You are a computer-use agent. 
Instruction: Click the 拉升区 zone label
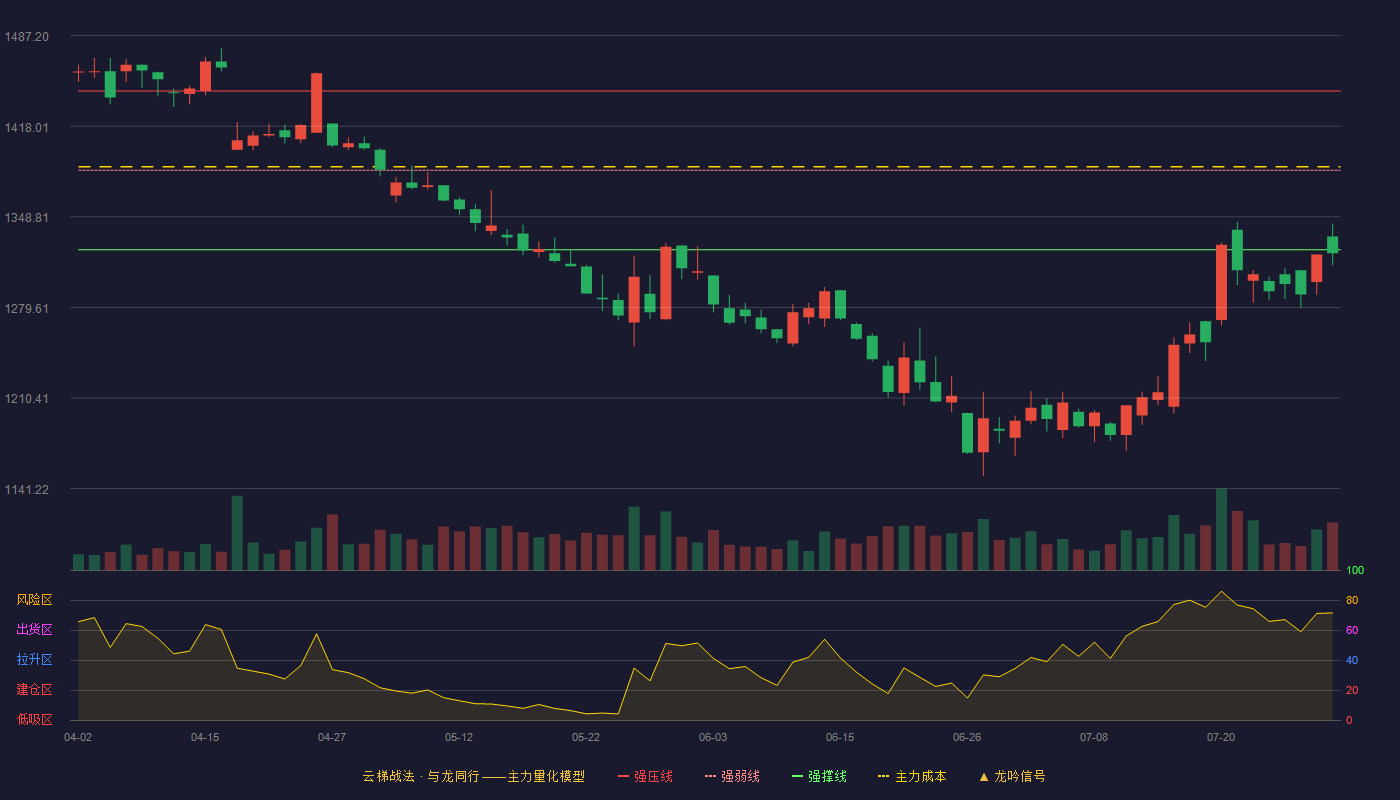(34, 660)
